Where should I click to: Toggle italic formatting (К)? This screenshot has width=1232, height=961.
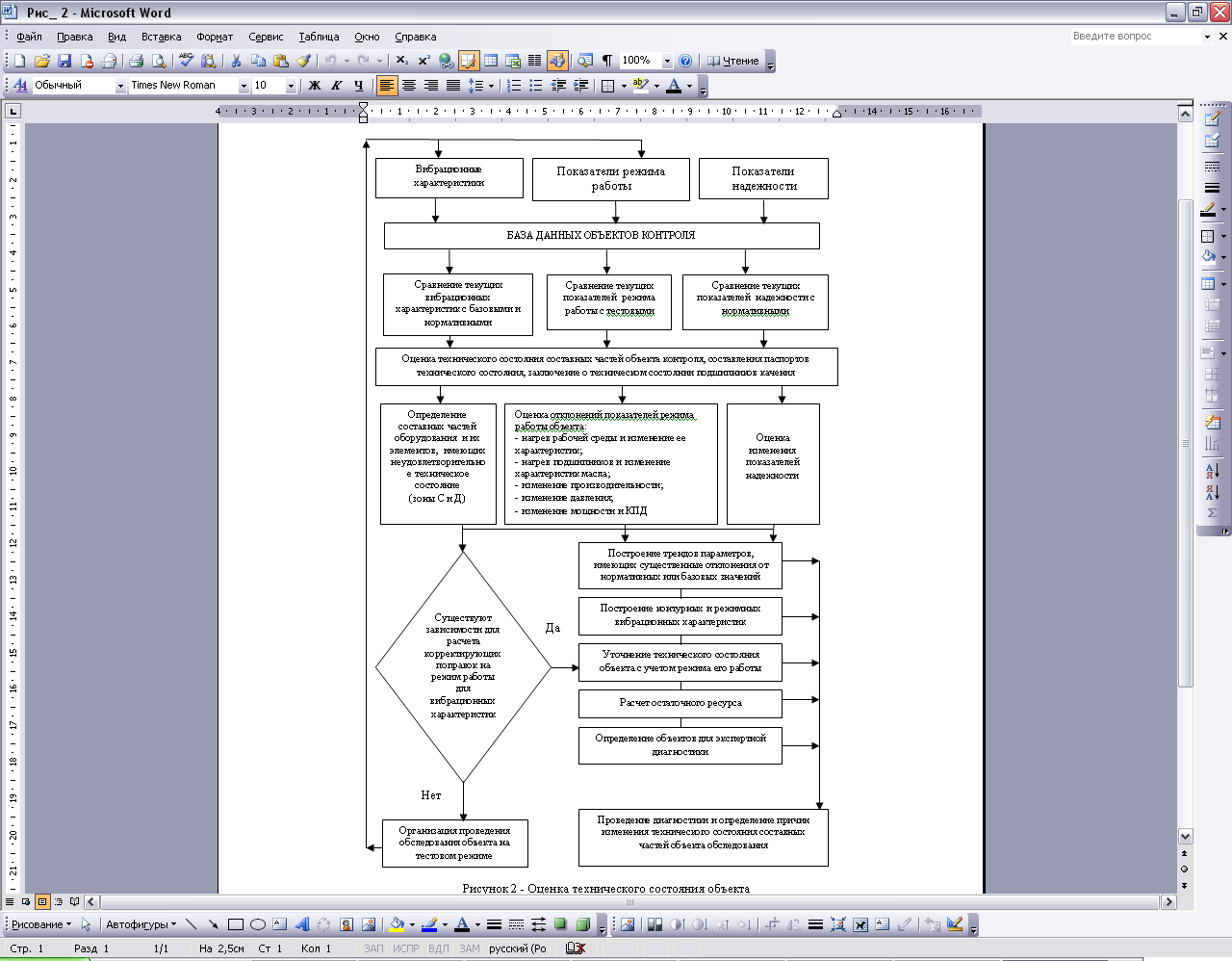tap(336, 86)
